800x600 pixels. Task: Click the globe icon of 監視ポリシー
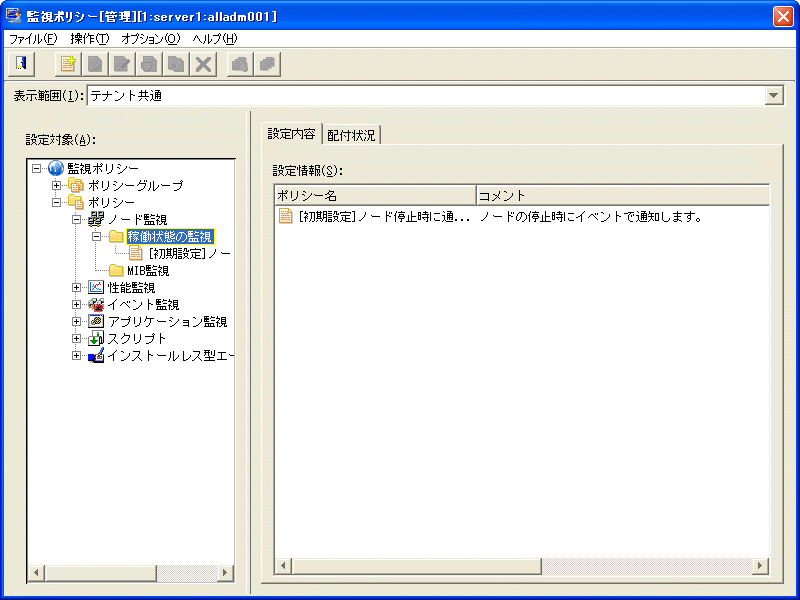coord(56,168)
